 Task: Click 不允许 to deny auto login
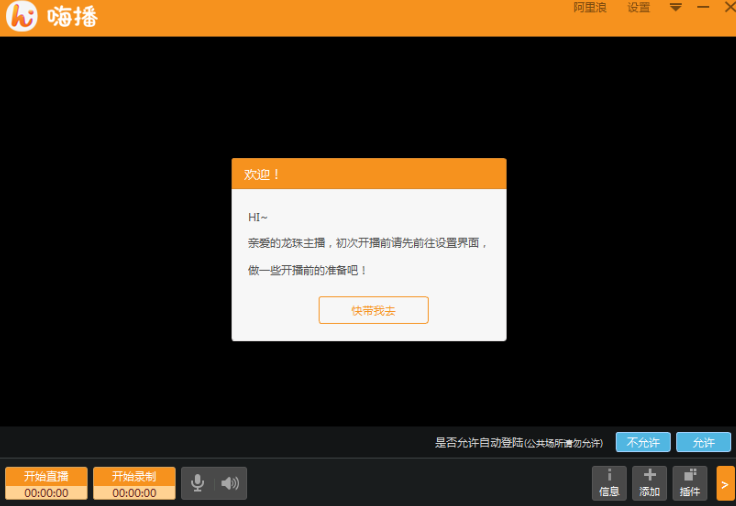(x=643, y=442)
